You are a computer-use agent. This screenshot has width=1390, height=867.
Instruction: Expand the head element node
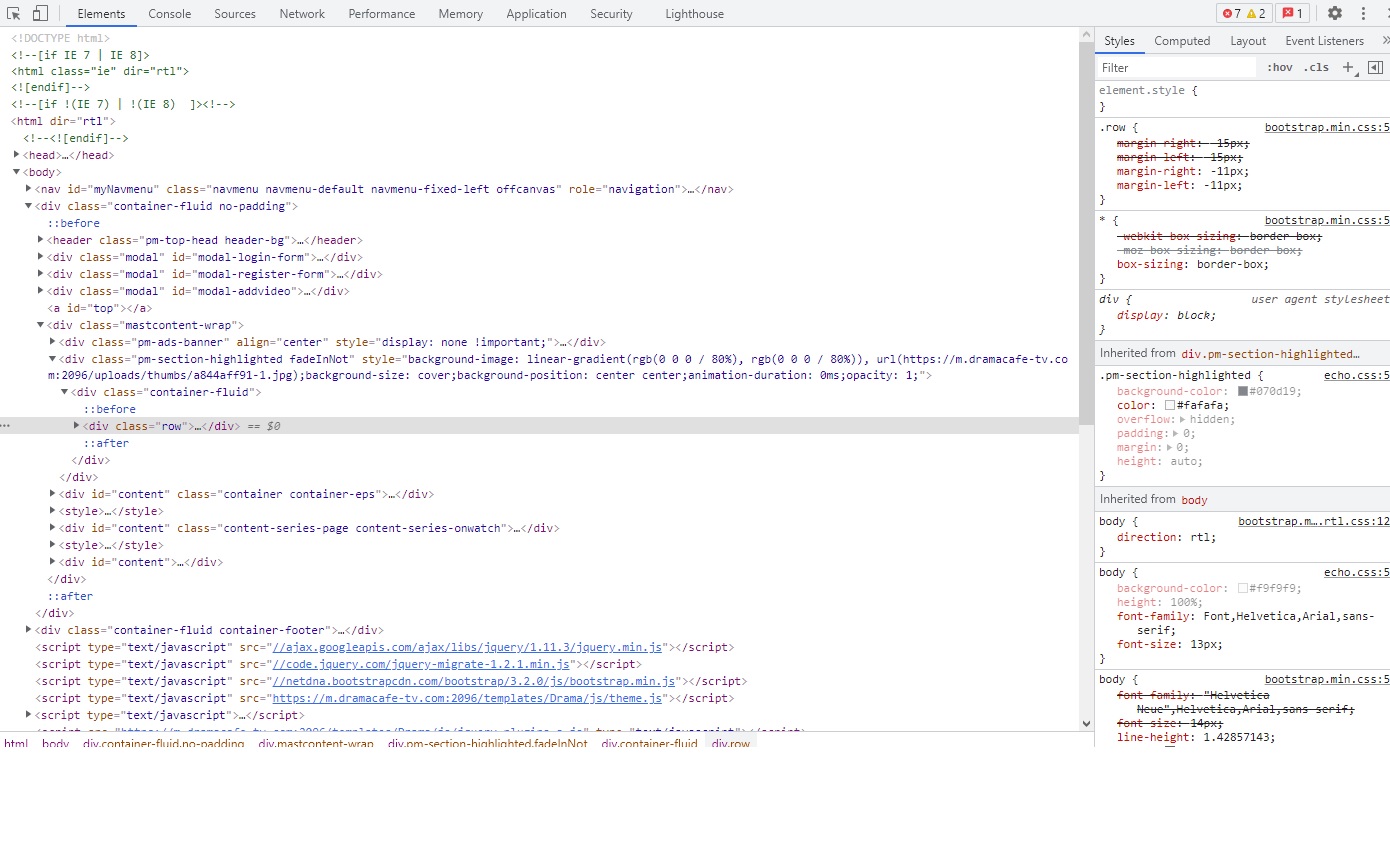click(x=17, y=155)
